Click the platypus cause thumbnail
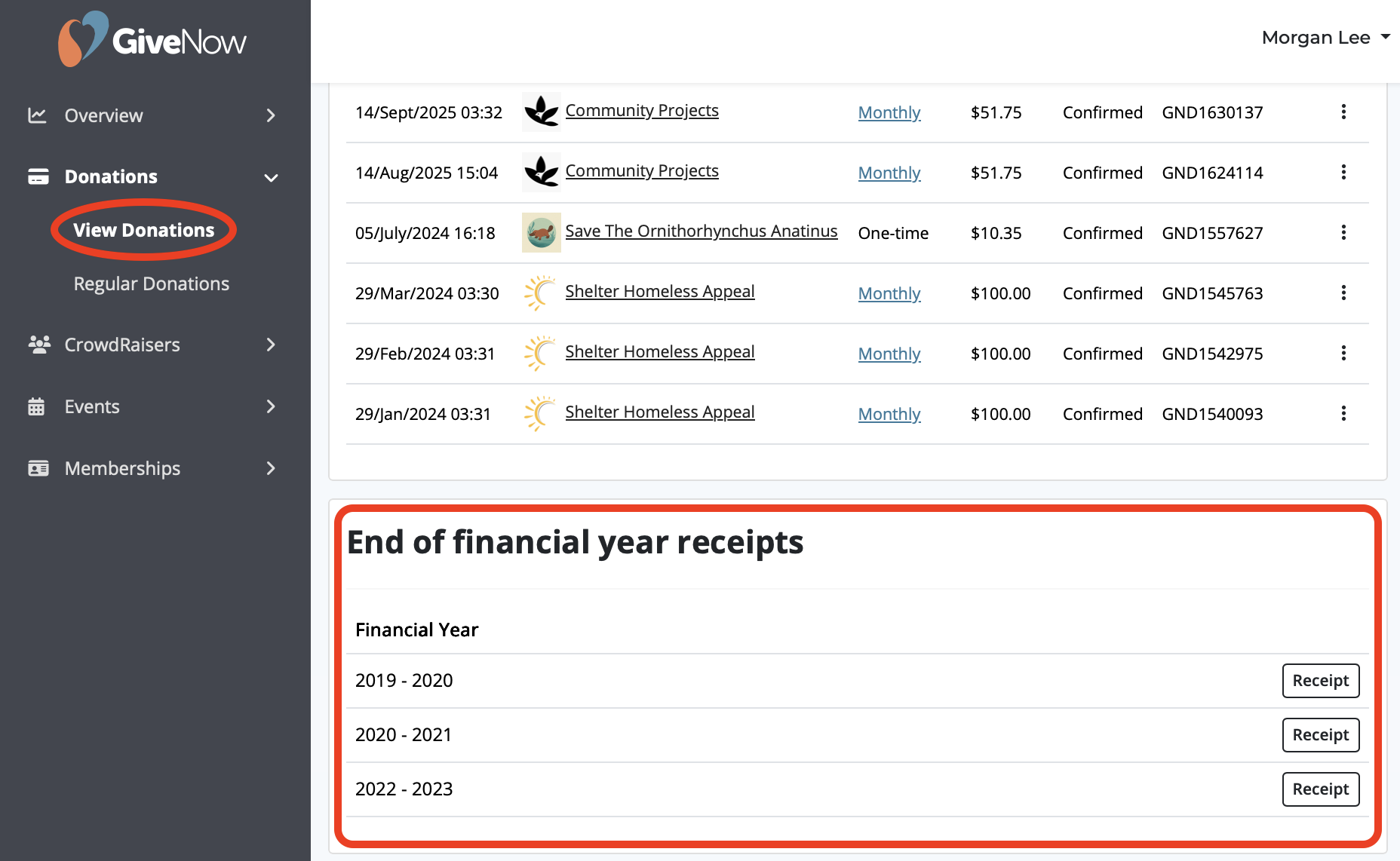This screenshot has width=1400, height=861. [x=542, y=232]
